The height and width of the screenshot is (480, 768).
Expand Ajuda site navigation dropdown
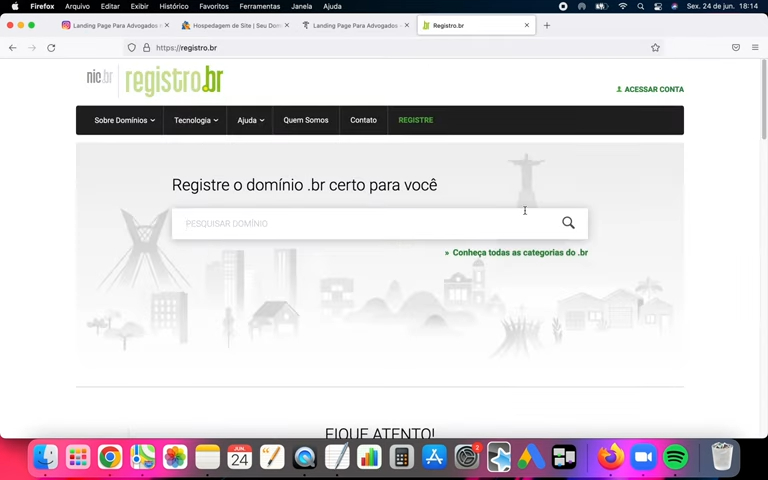pos(251,120)
